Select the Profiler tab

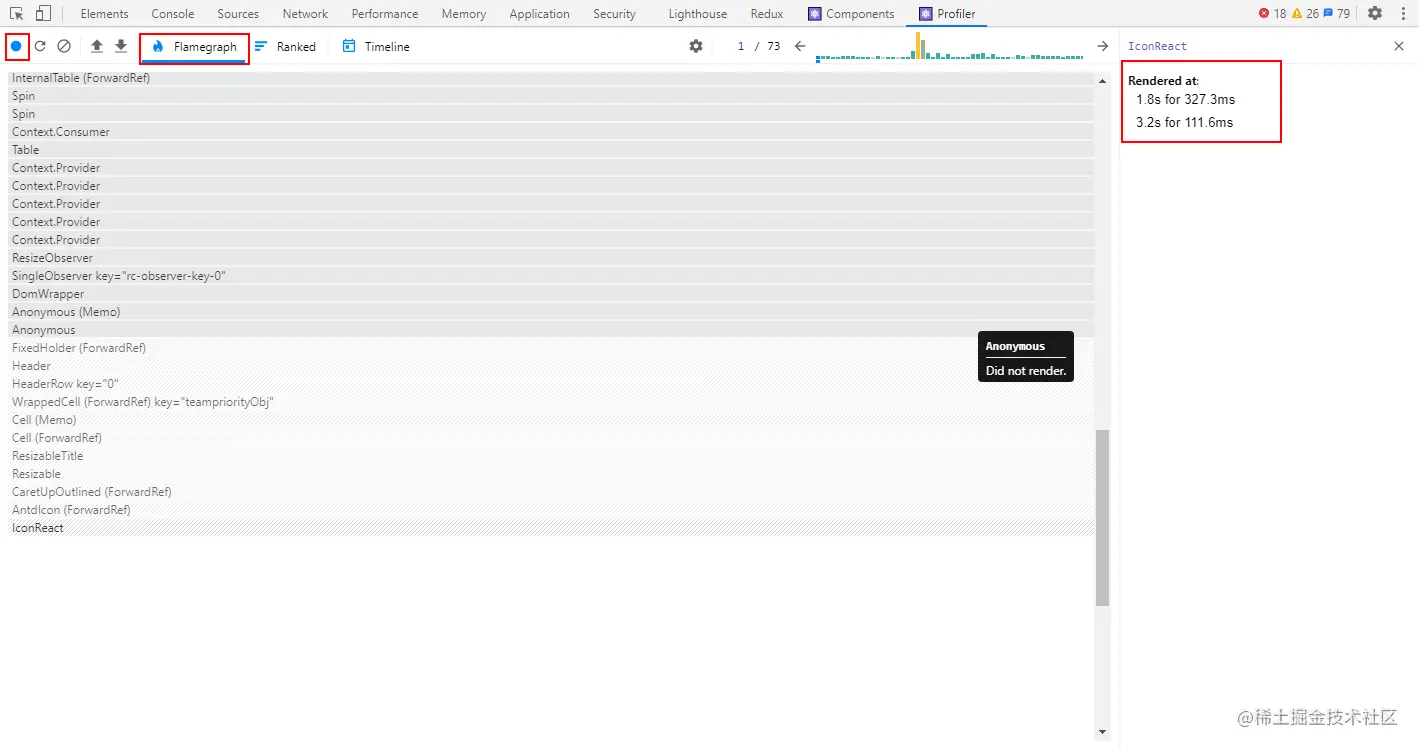[x=947, y=14]
